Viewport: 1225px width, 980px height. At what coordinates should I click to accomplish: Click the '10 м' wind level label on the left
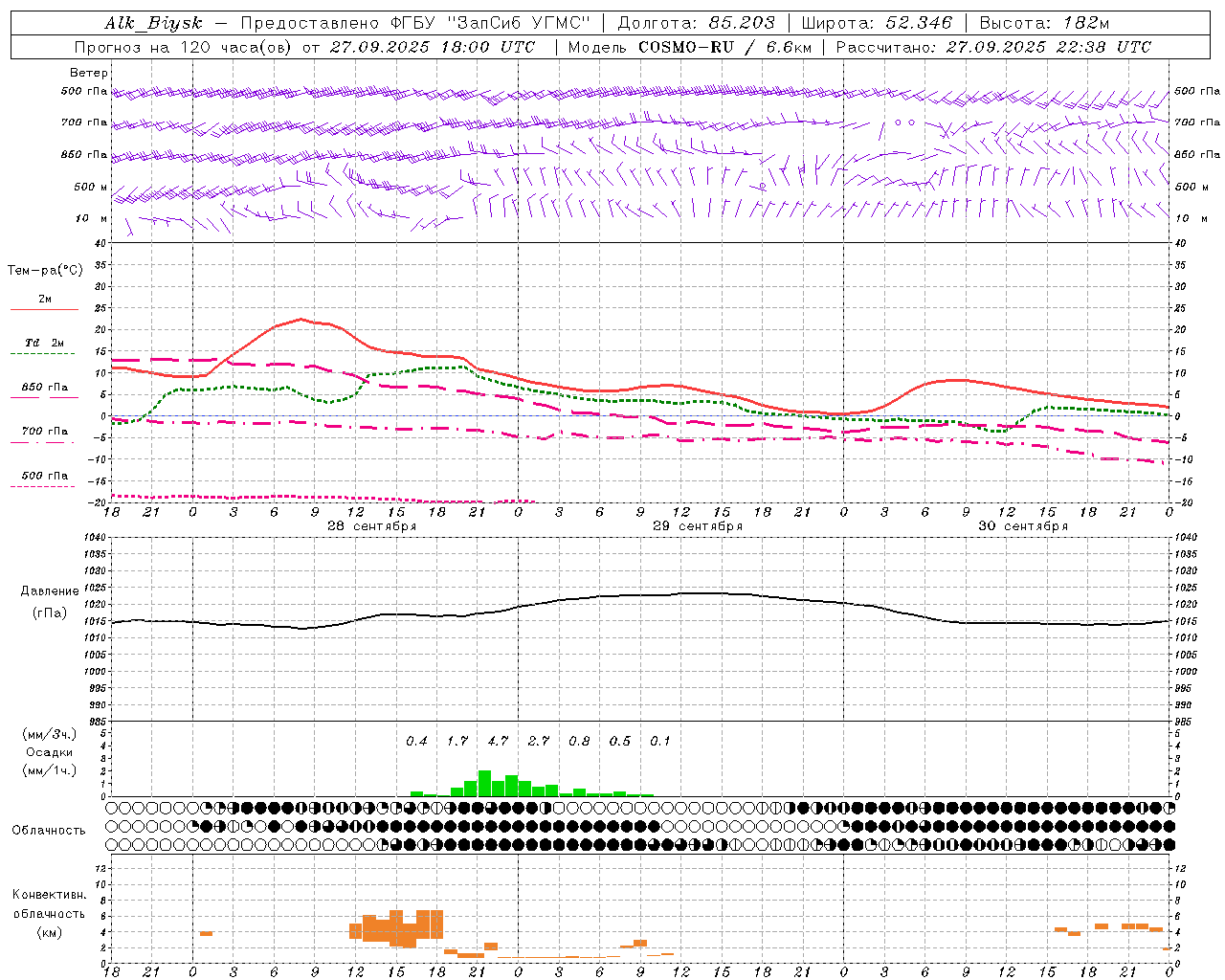(x=93, y=218)
